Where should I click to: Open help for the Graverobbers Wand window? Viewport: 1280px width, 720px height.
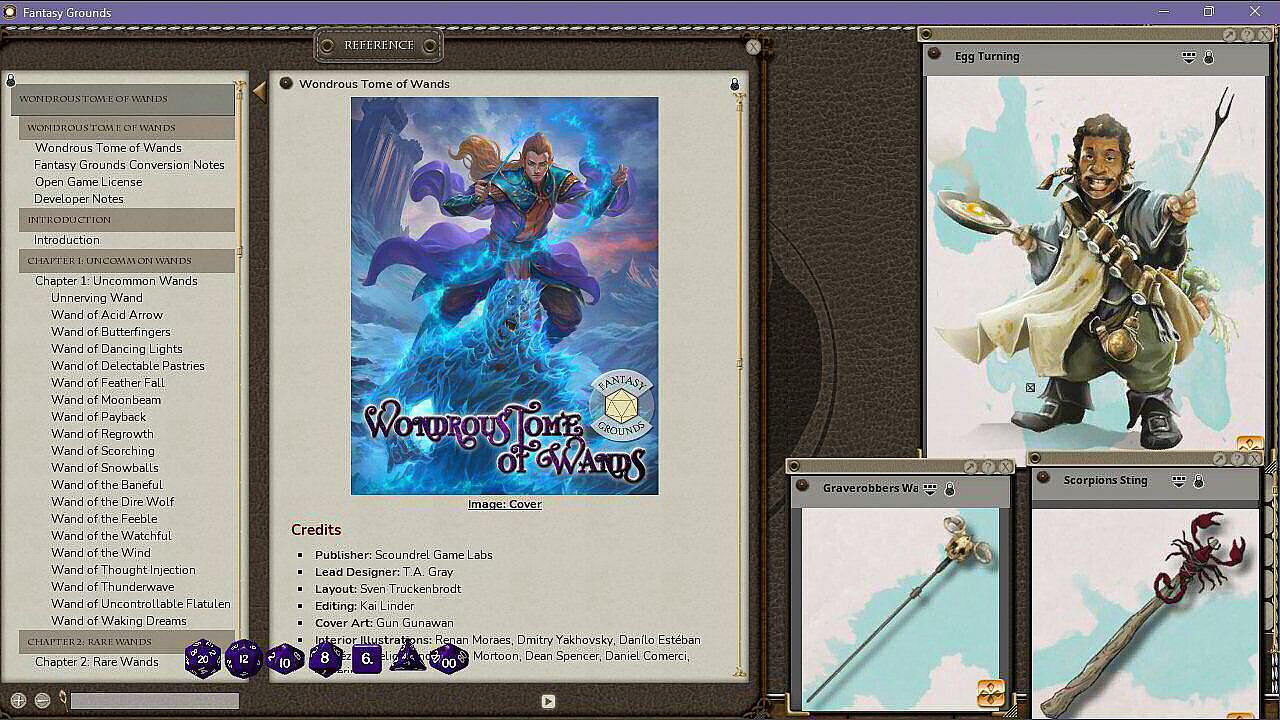(x=988, y=467)
